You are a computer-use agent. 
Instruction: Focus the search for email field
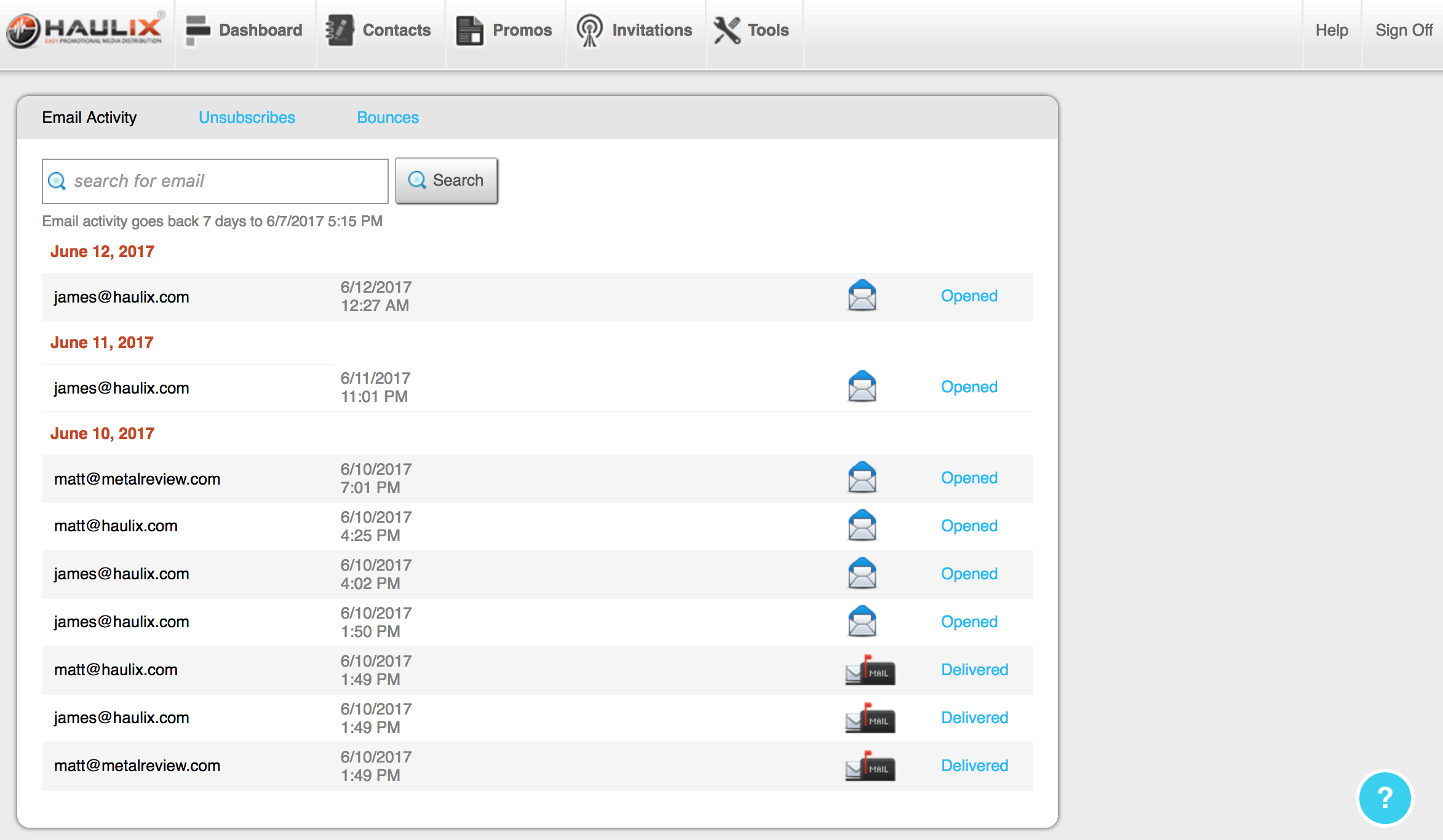pyautogui.click(x=215, y=181)
